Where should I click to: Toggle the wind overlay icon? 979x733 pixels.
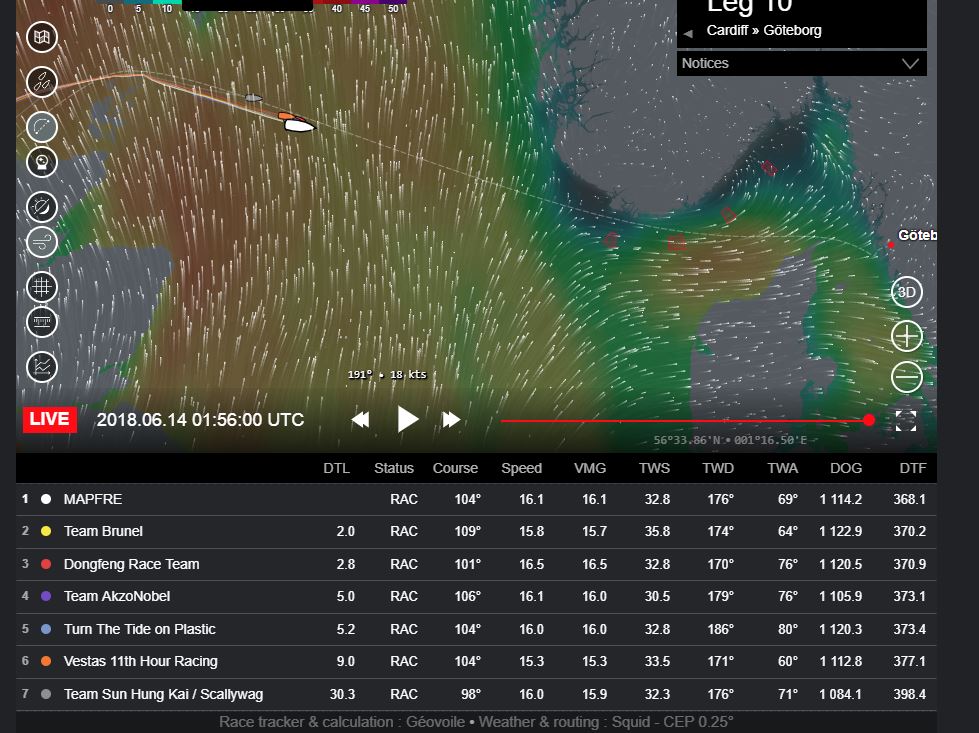pos(42,240)
